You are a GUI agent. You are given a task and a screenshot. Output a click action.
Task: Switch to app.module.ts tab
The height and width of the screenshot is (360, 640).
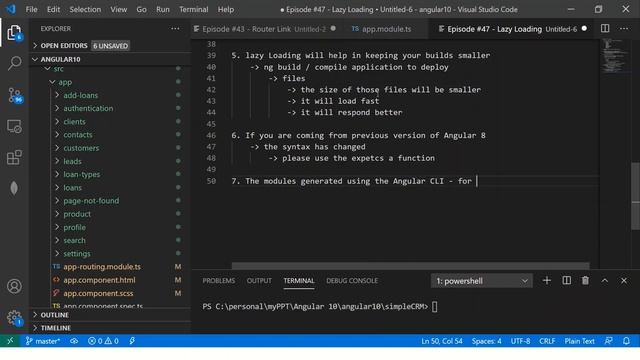click(386, 29)
